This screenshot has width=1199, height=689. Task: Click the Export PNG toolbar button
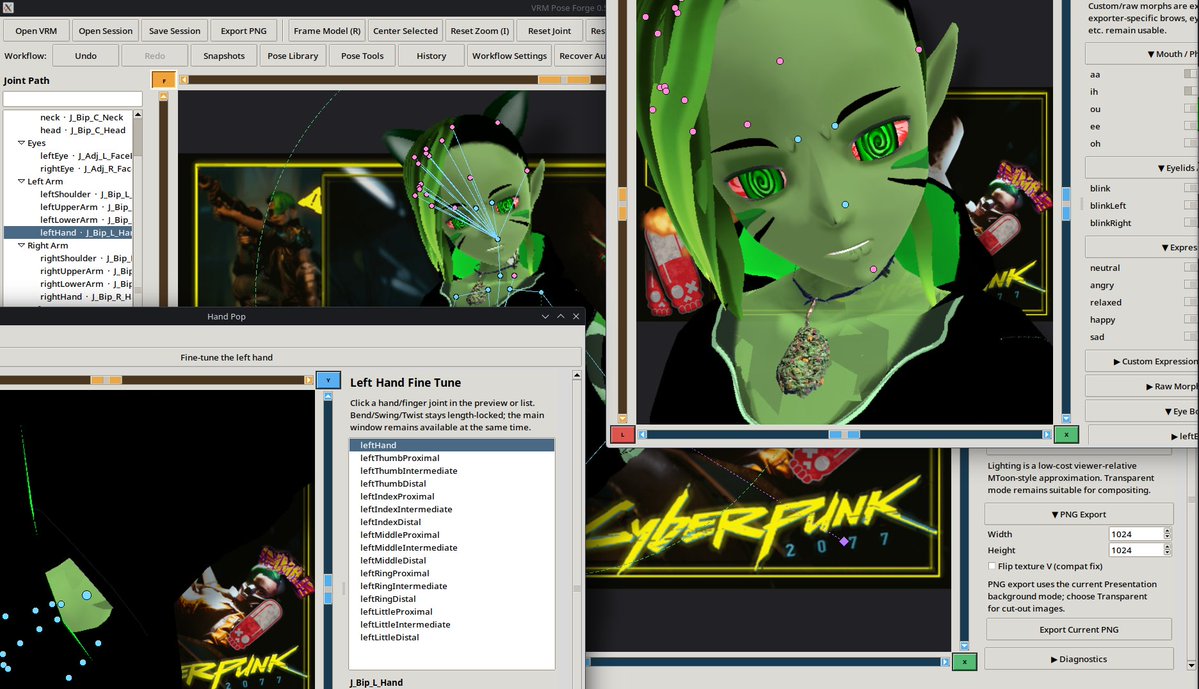point(244,31)
